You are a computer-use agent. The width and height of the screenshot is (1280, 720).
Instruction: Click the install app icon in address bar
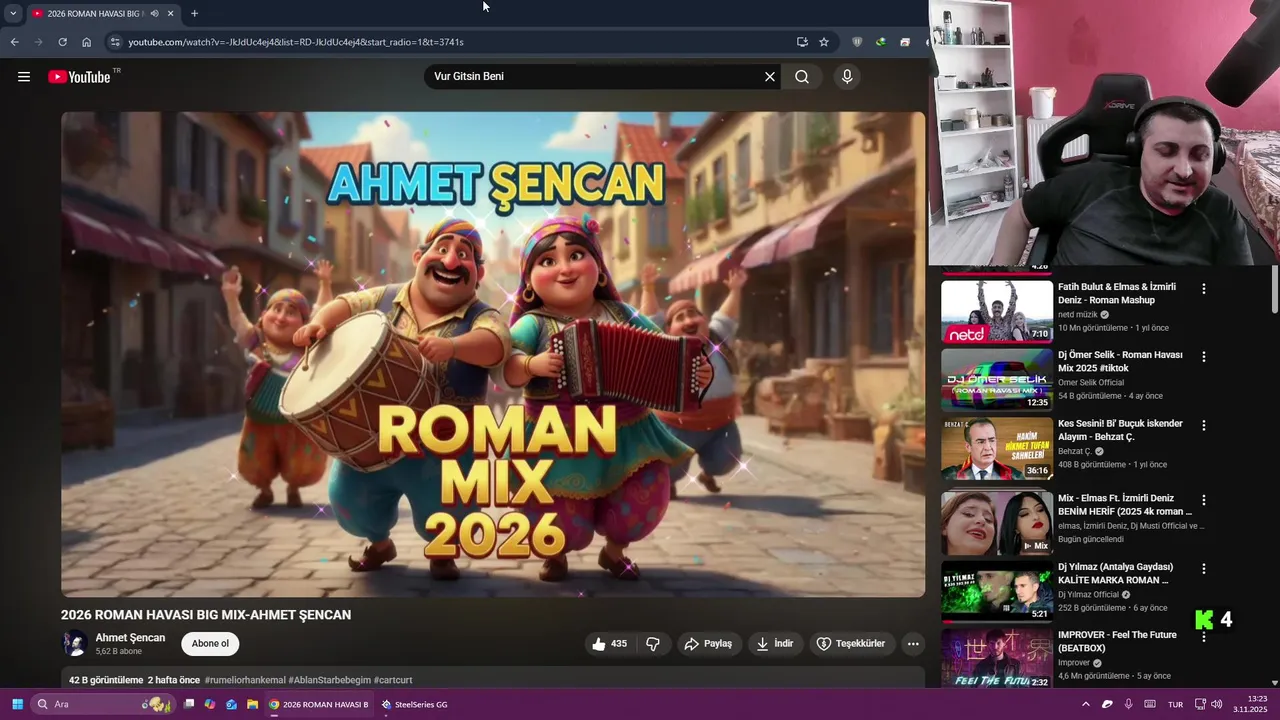click(x=802, y=42)
